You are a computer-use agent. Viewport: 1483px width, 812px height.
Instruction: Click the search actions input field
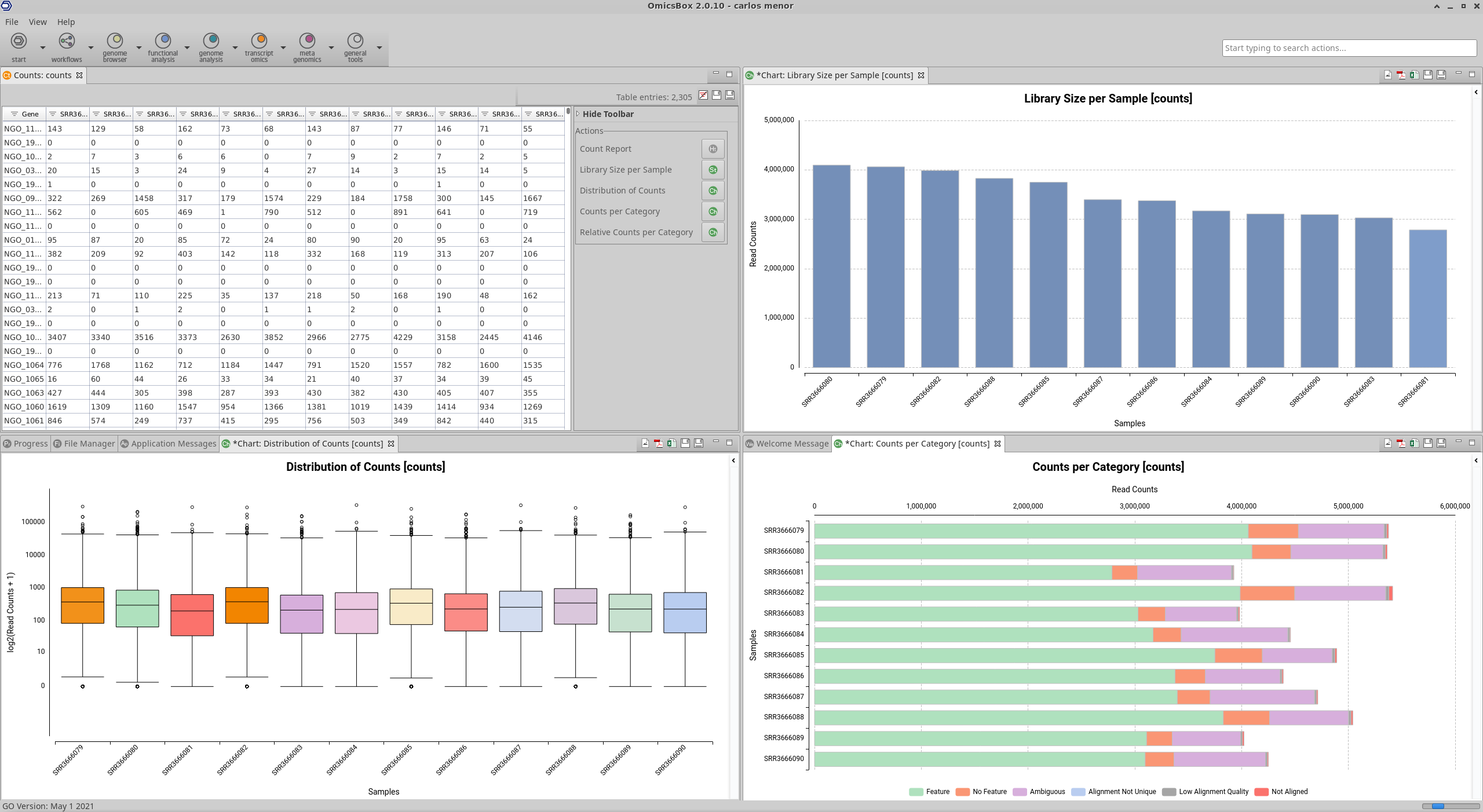[x=1349, y=48]
